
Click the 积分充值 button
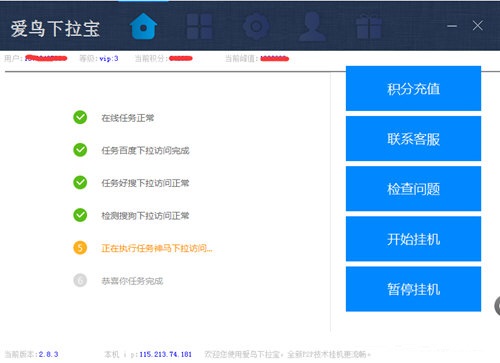click(x=413, y=88)
